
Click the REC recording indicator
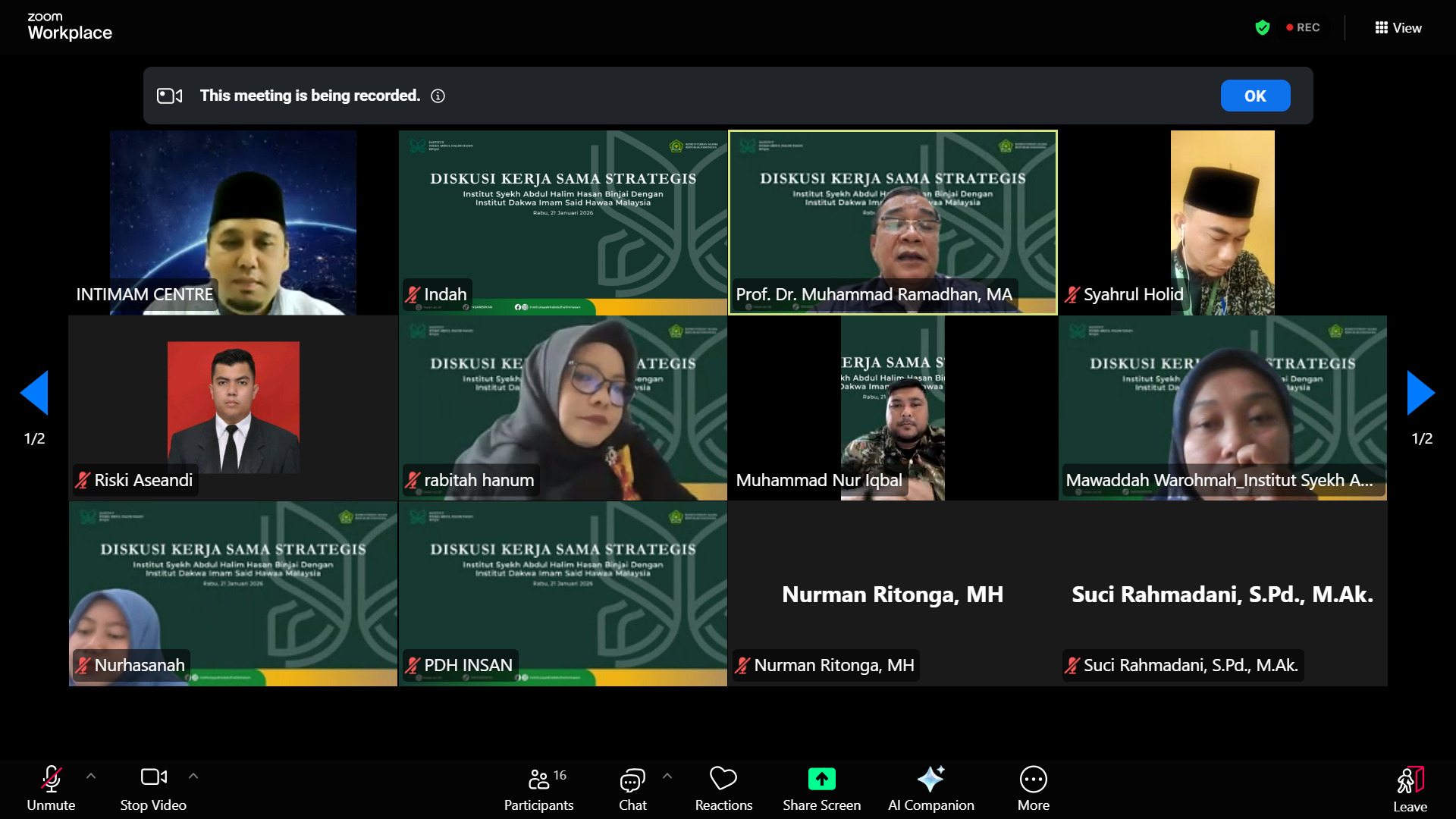(x=1302, y=27)
